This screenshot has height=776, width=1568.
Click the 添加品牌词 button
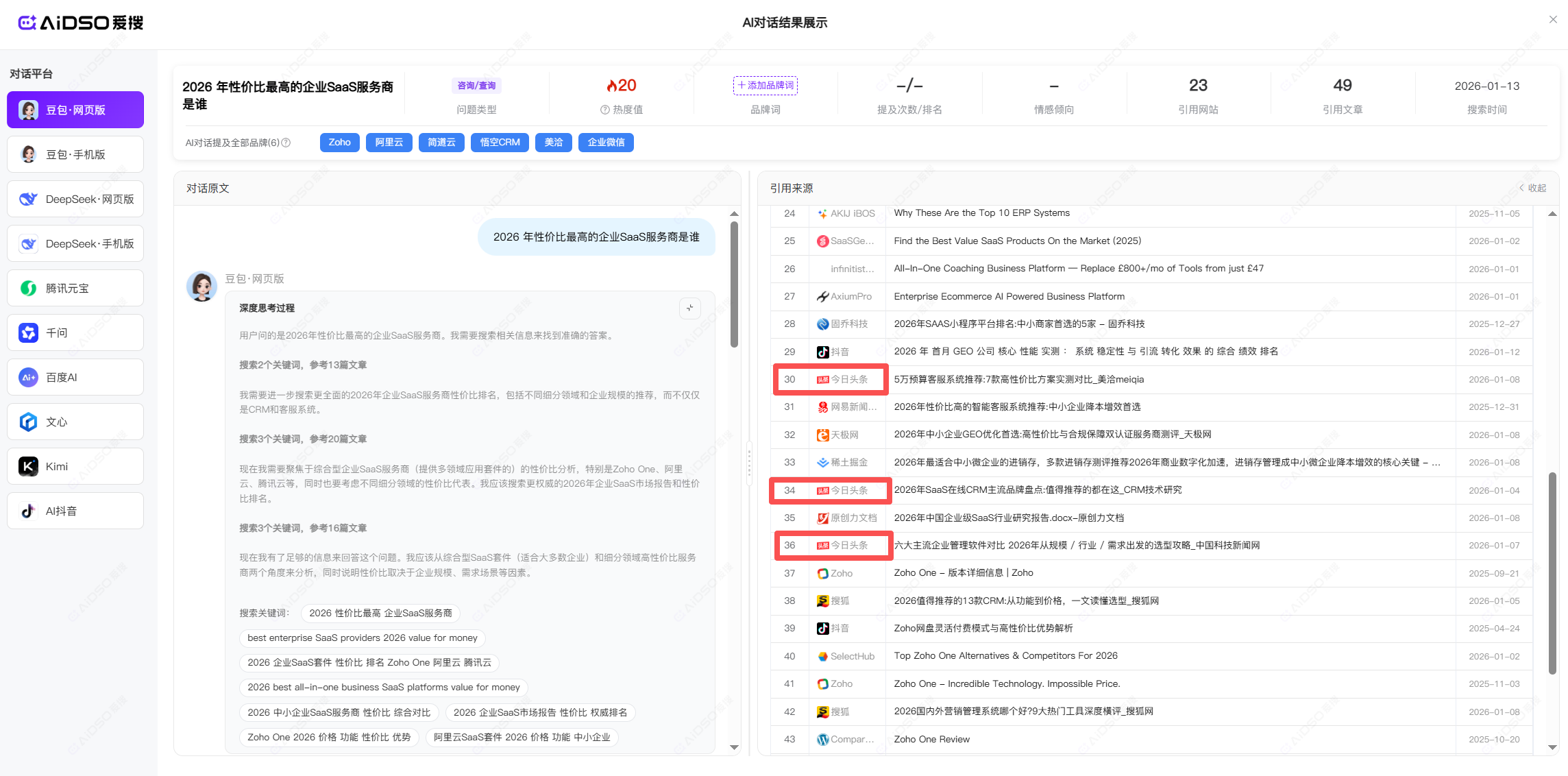tap(765, 85)
